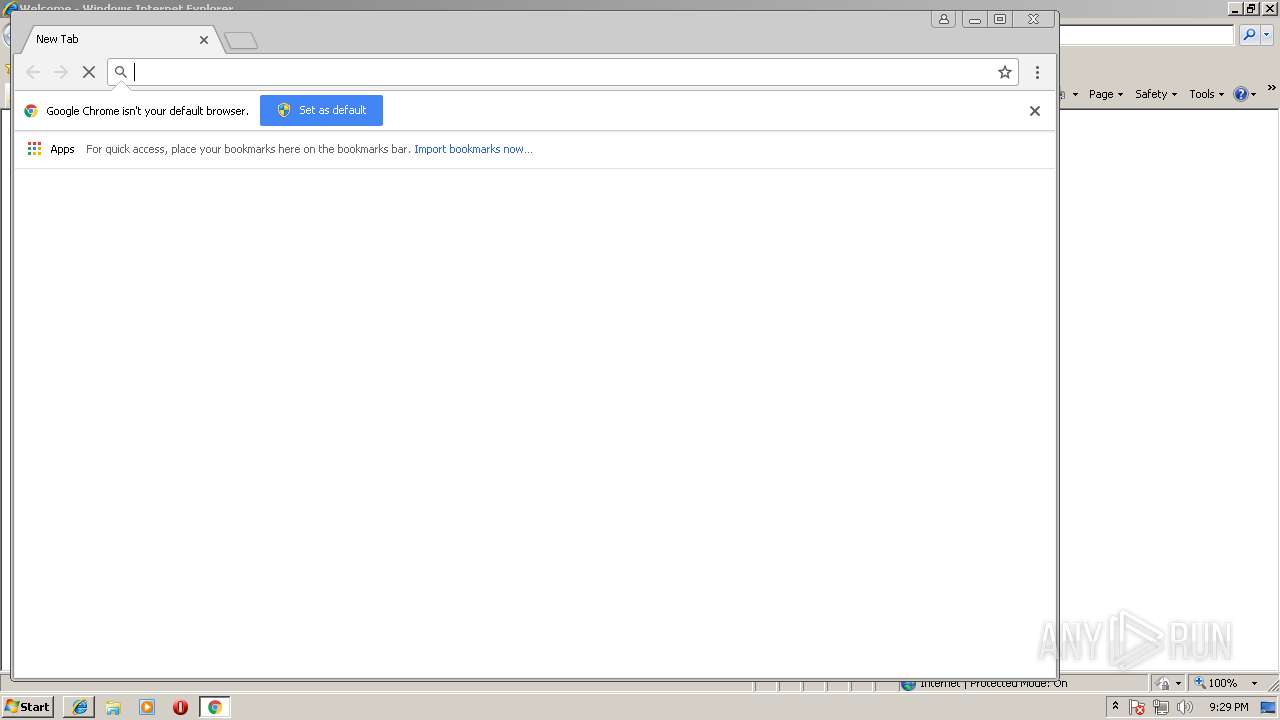The width and height of the screenshot is (1280, 720).
Task: Click the Internet Explorer help icon
Action: [x=1241, y=94]
